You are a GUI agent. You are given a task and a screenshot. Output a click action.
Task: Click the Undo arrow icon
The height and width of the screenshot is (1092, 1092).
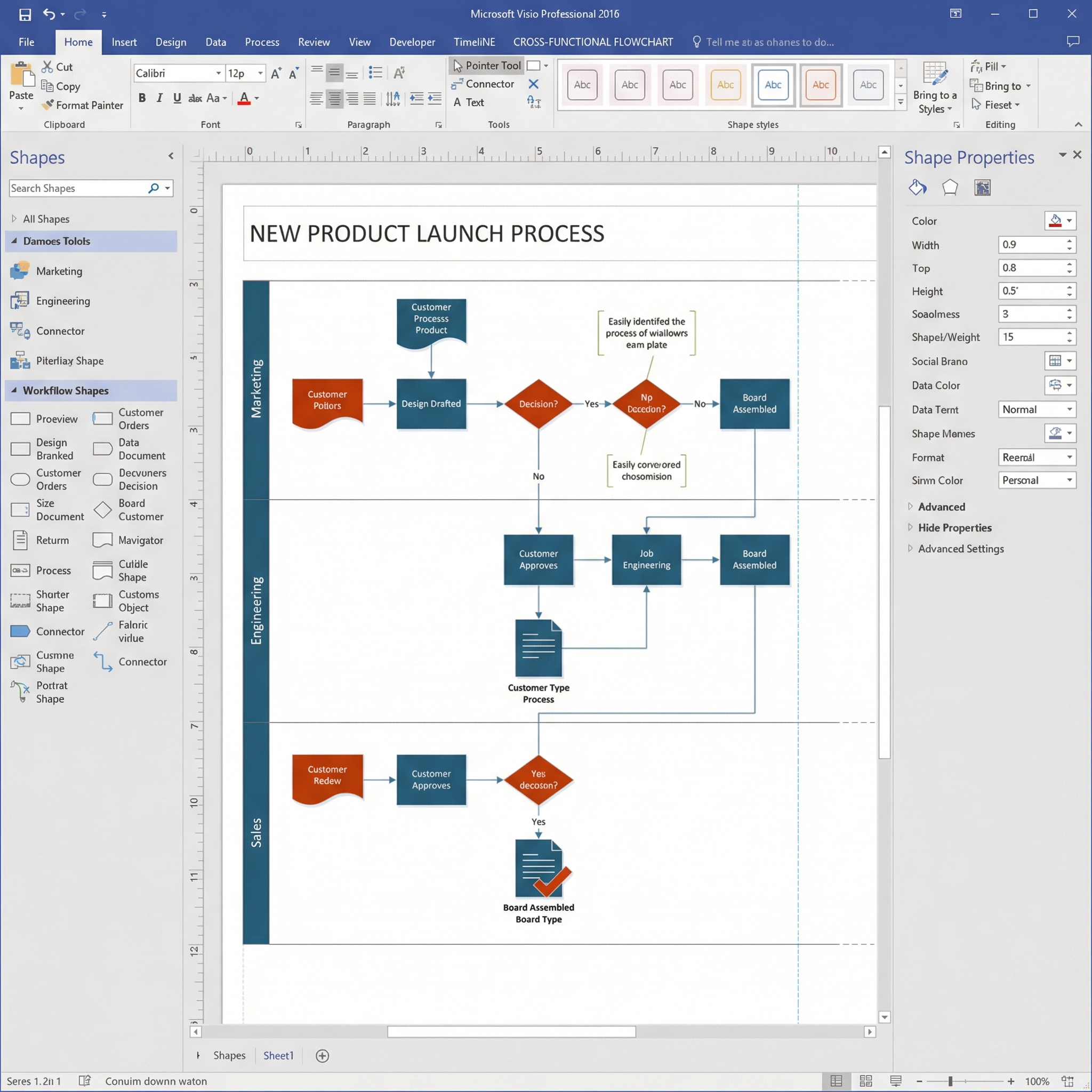coord(49,14)
